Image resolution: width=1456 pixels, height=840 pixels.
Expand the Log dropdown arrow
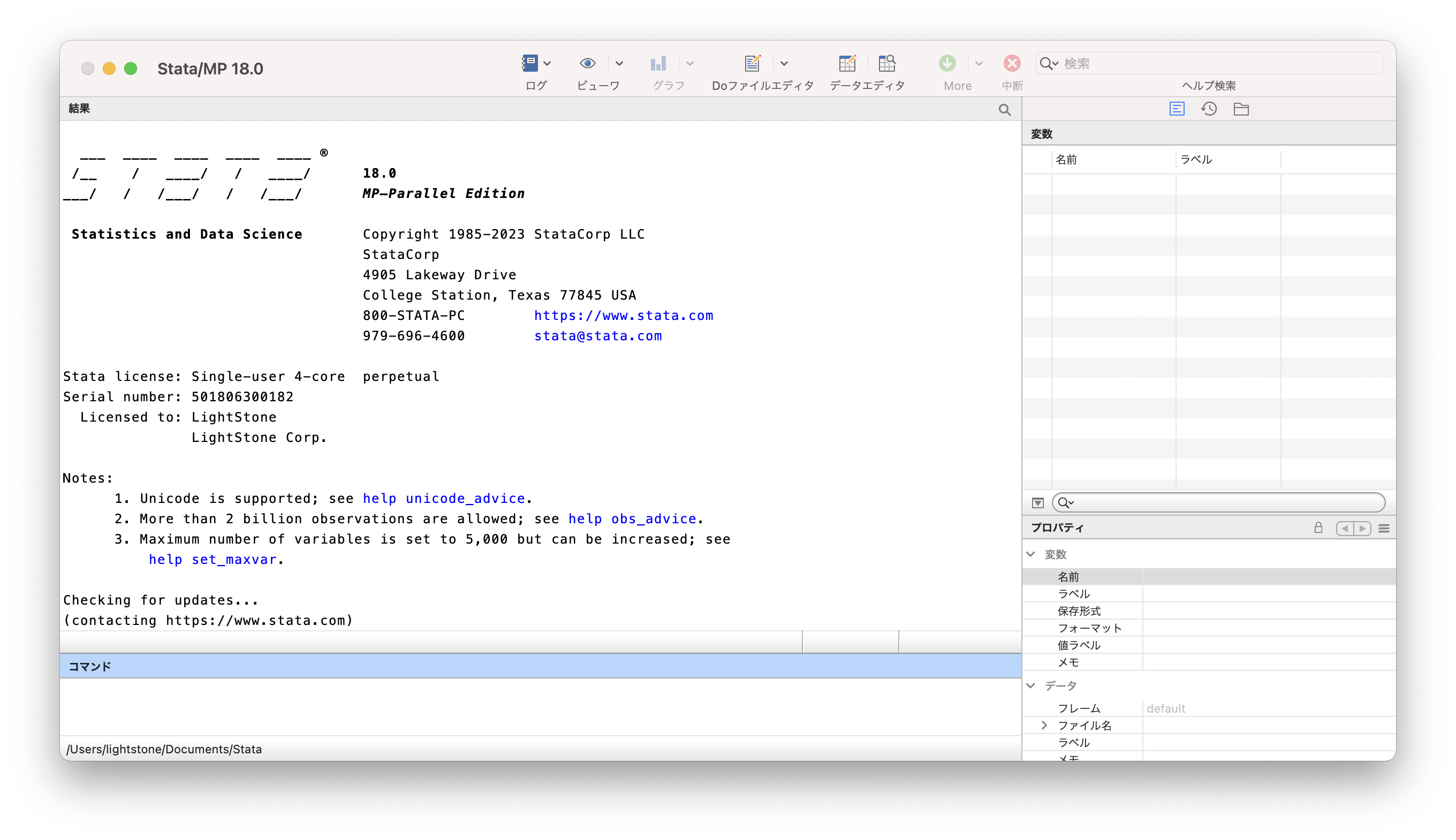tap(547, 64)
